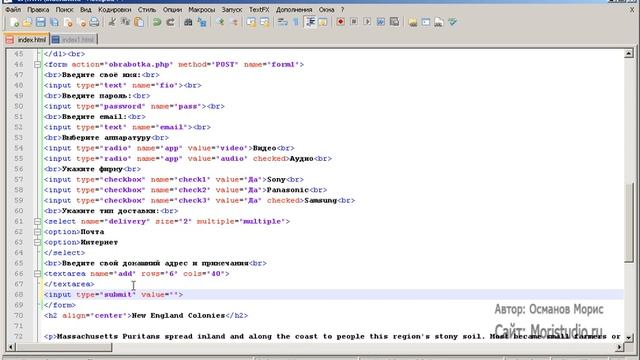Collapse the option fold marker at line 62
The image size is (640, 360).
click(37, 232)
